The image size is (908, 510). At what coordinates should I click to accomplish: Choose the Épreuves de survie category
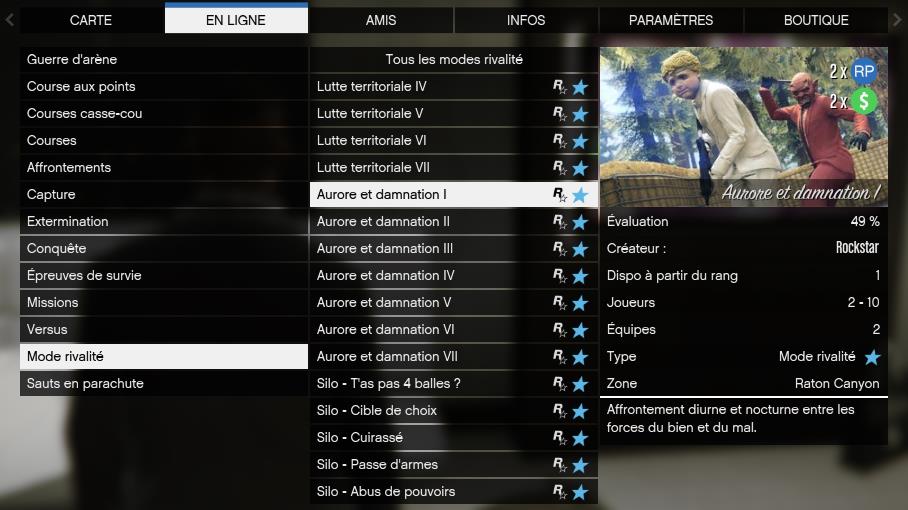coord(164,275)
